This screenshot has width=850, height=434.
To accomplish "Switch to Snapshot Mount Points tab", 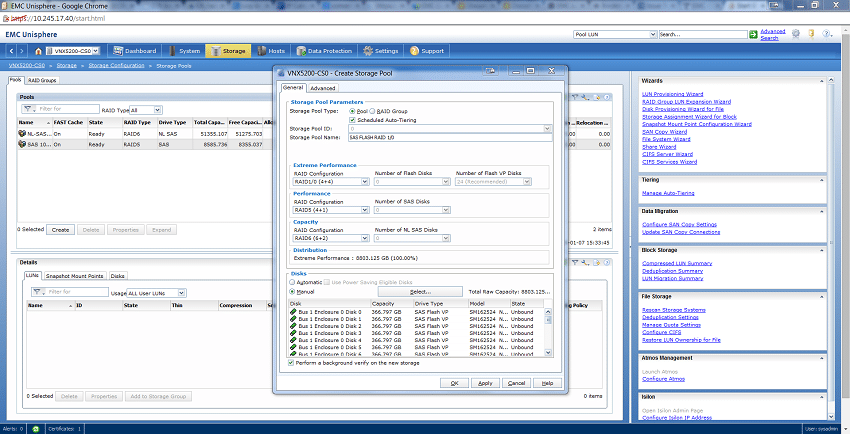I will 74,276.
